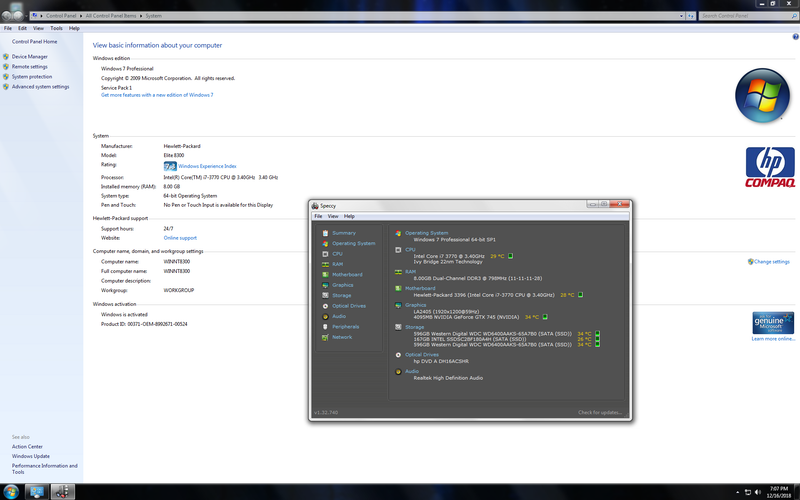Open Remote settings from the left pane
Image resolution: width=800 pixels, height=500 pixels.
click(30, 67)
